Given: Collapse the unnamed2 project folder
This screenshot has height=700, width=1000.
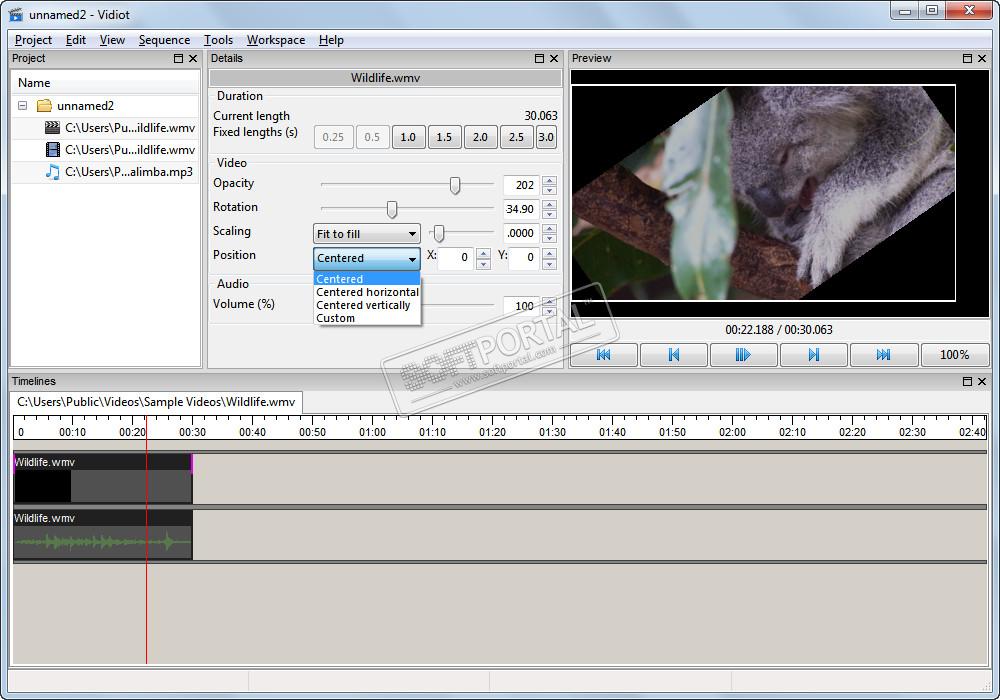Looking at the screenshot, I should pos(22,106).
